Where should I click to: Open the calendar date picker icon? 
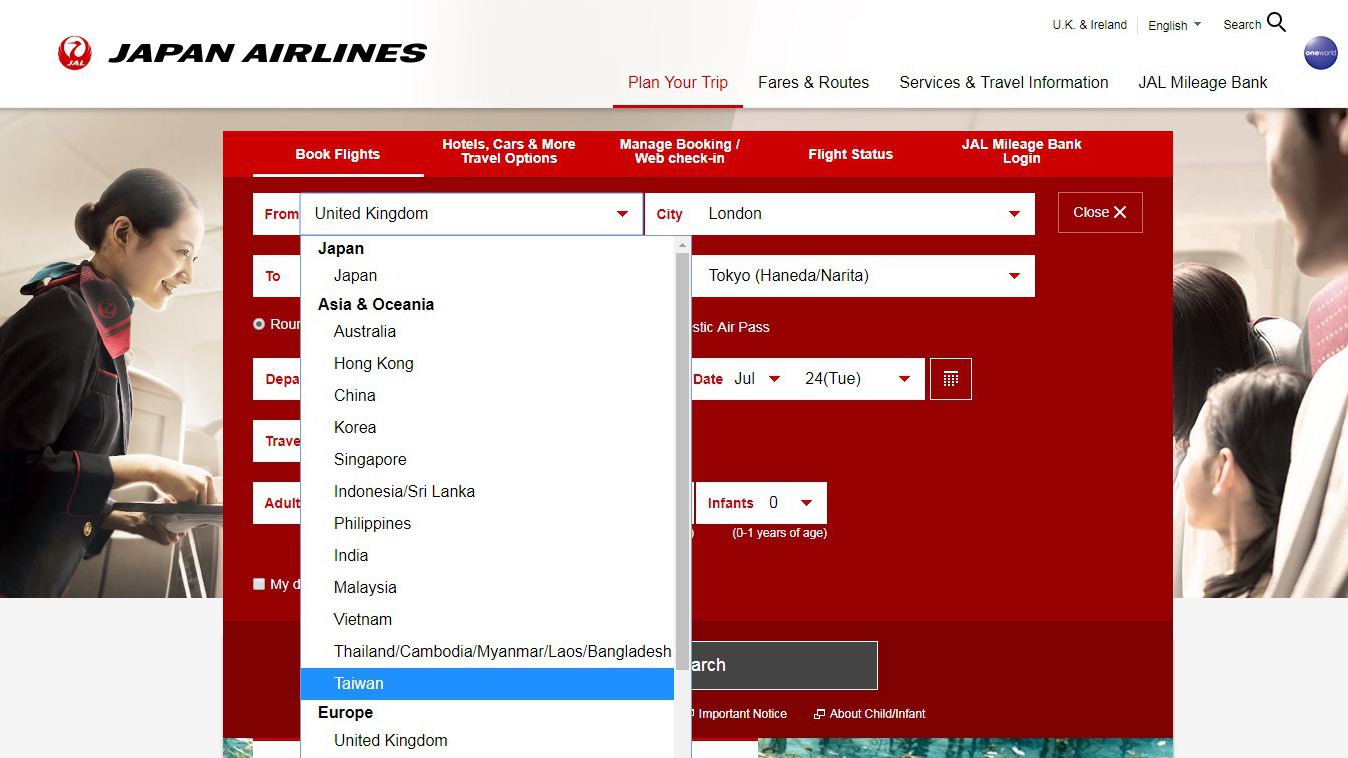950,379
